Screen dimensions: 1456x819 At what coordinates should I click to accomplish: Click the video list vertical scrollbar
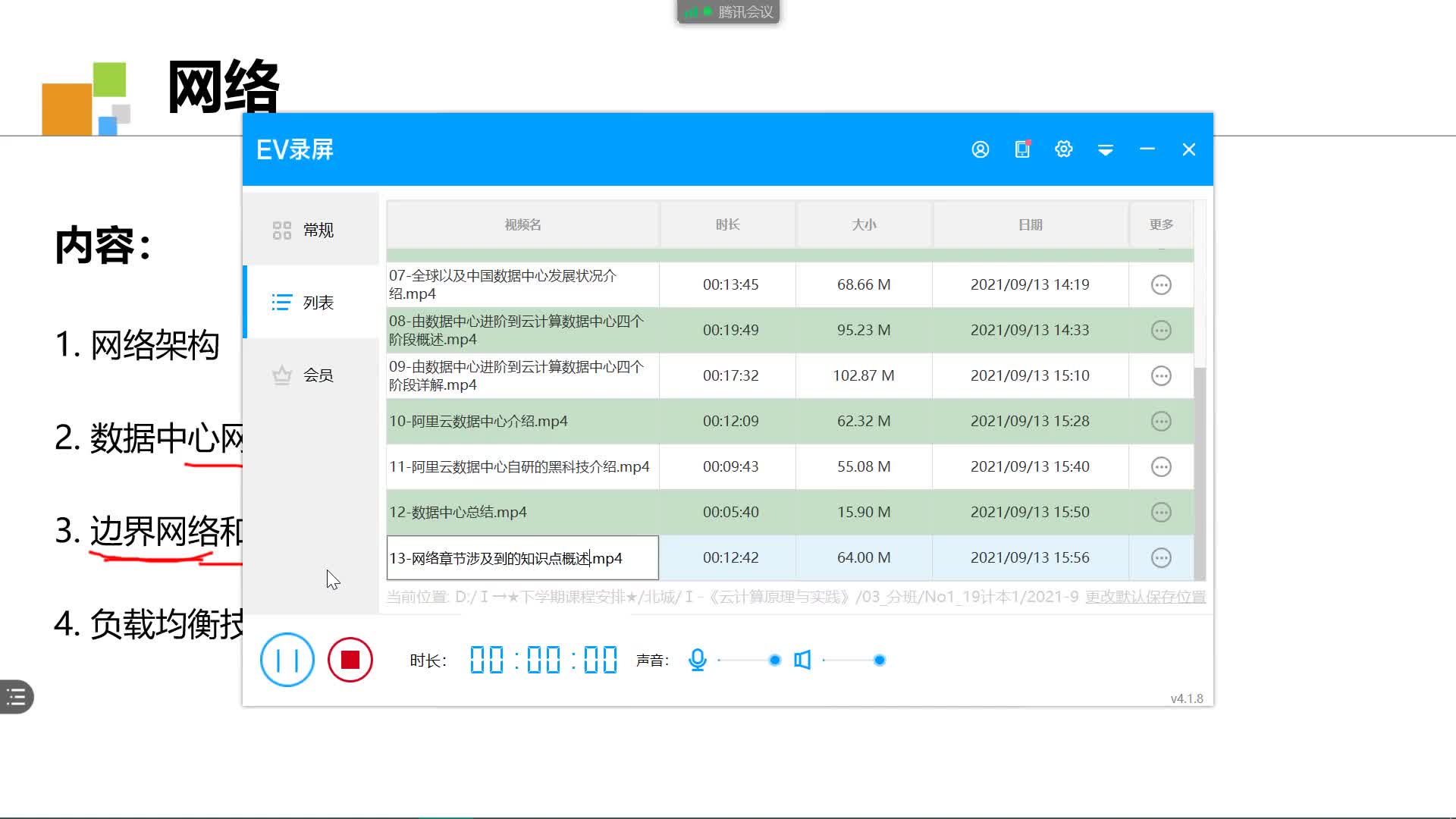[x=1200, y=473]
